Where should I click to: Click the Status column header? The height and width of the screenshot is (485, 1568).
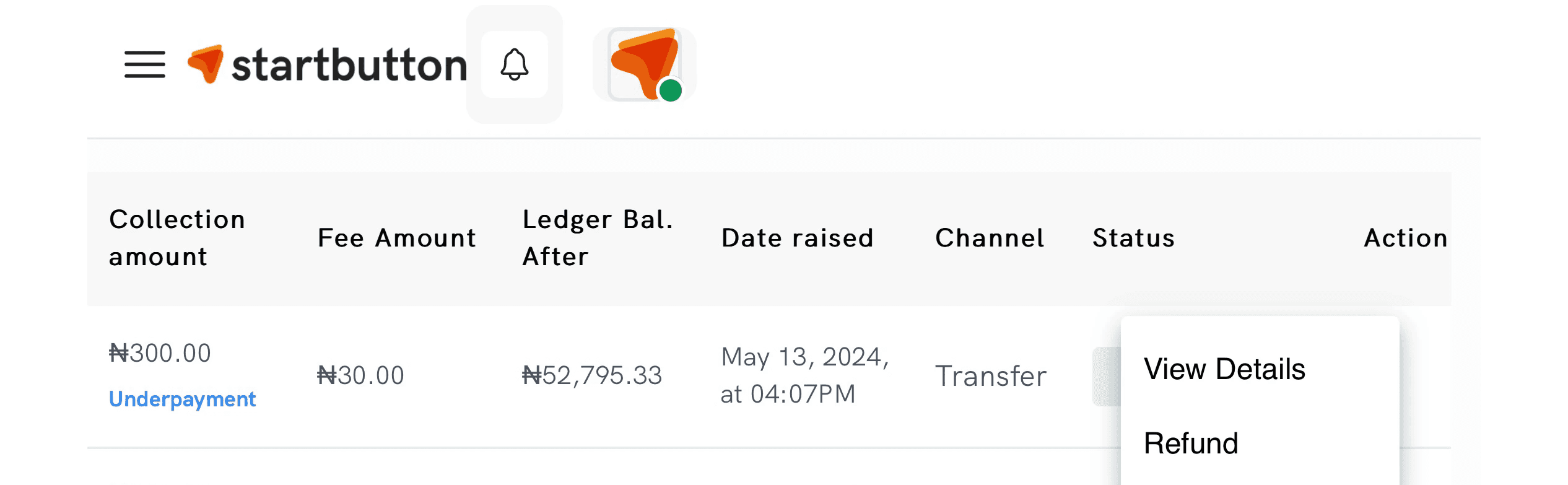[x=1133, y=238]
